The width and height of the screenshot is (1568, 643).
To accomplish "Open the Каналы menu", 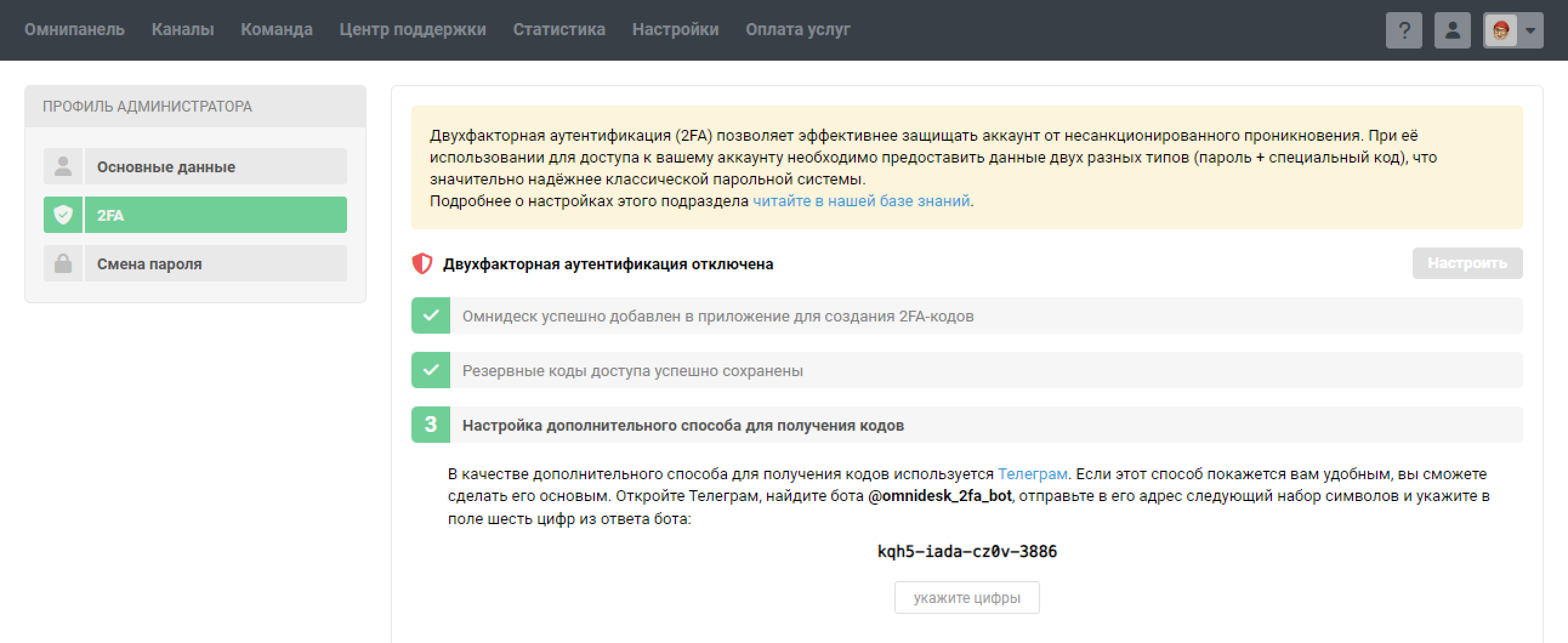I will point(183,29).
